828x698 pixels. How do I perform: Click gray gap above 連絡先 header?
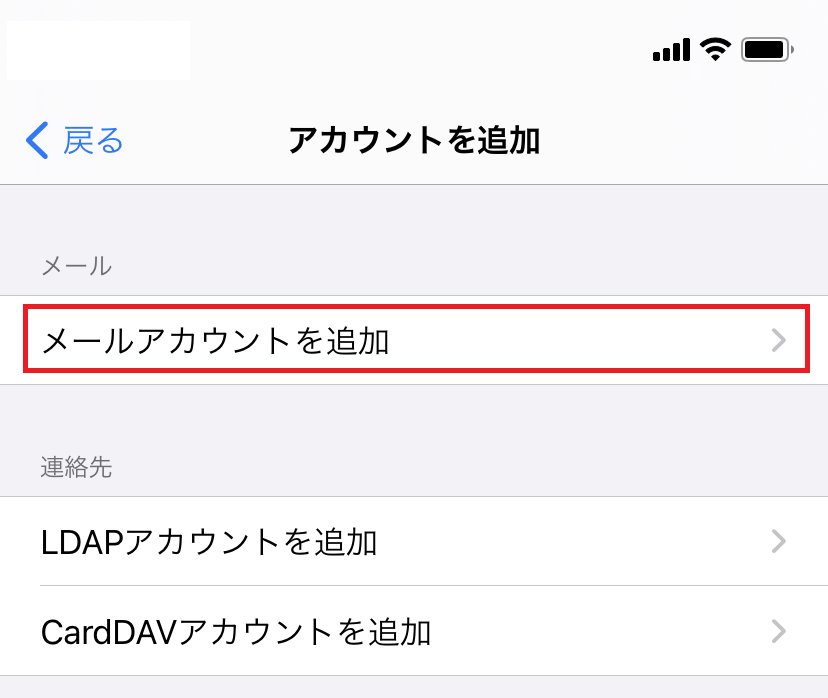414,415
